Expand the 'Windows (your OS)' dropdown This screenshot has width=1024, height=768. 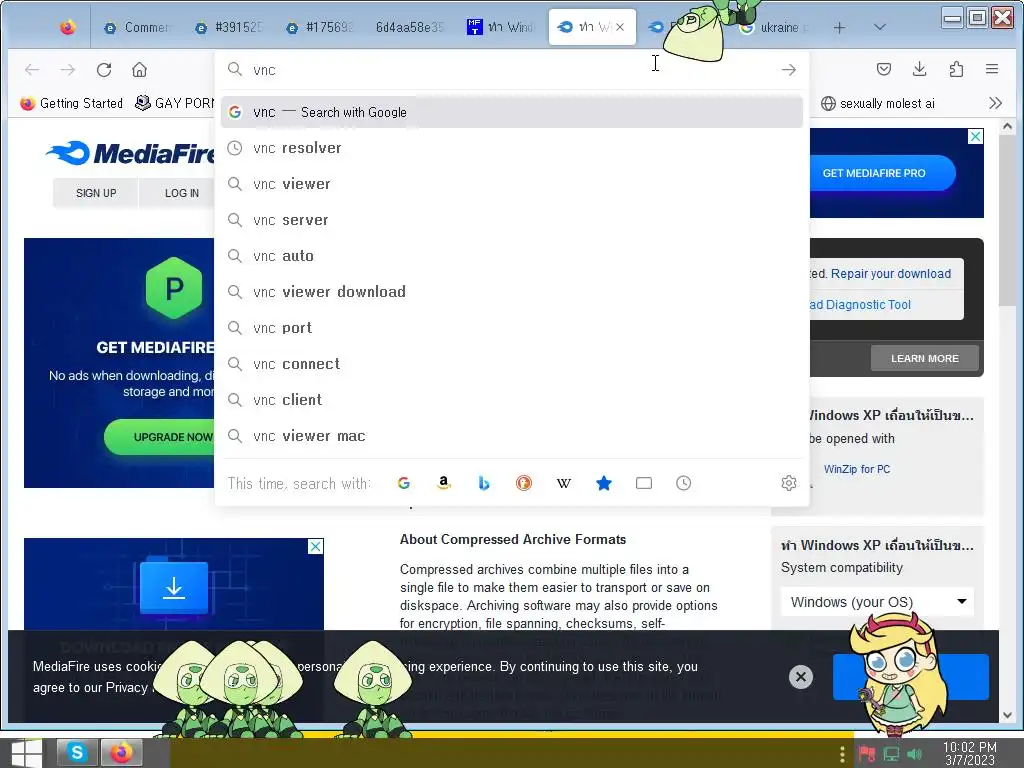(877, 602)
